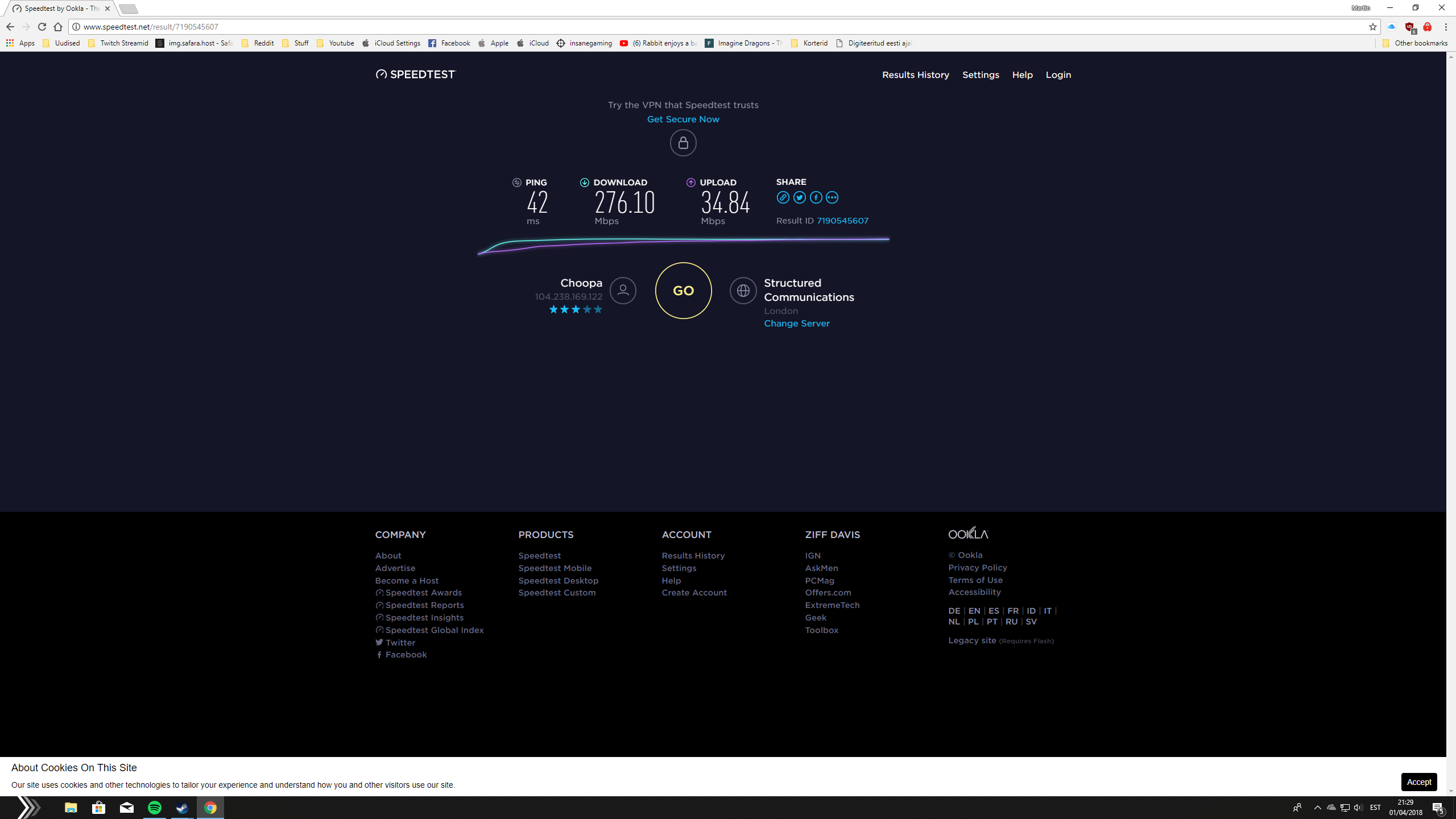Open more share options icon

(x=832, y=197)
